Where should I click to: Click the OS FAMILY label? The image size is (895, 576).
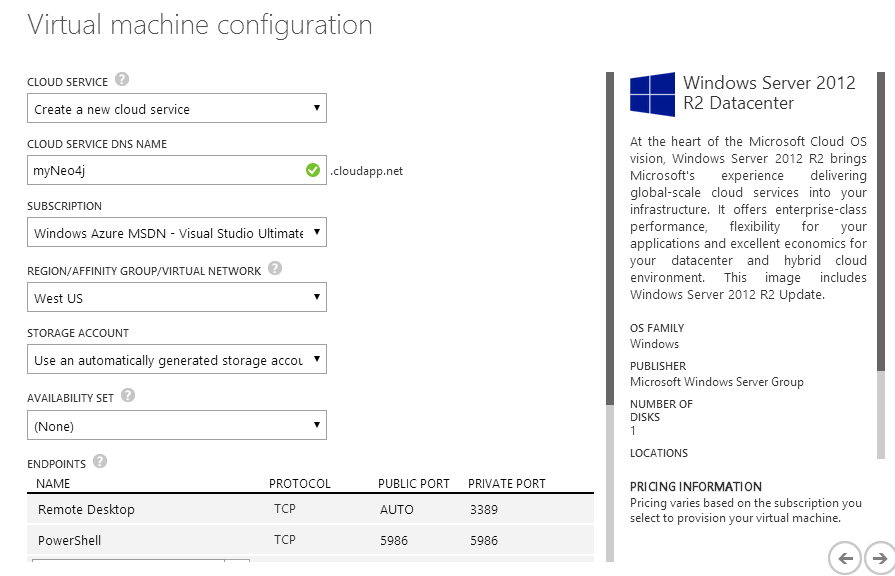click(657, 328)
